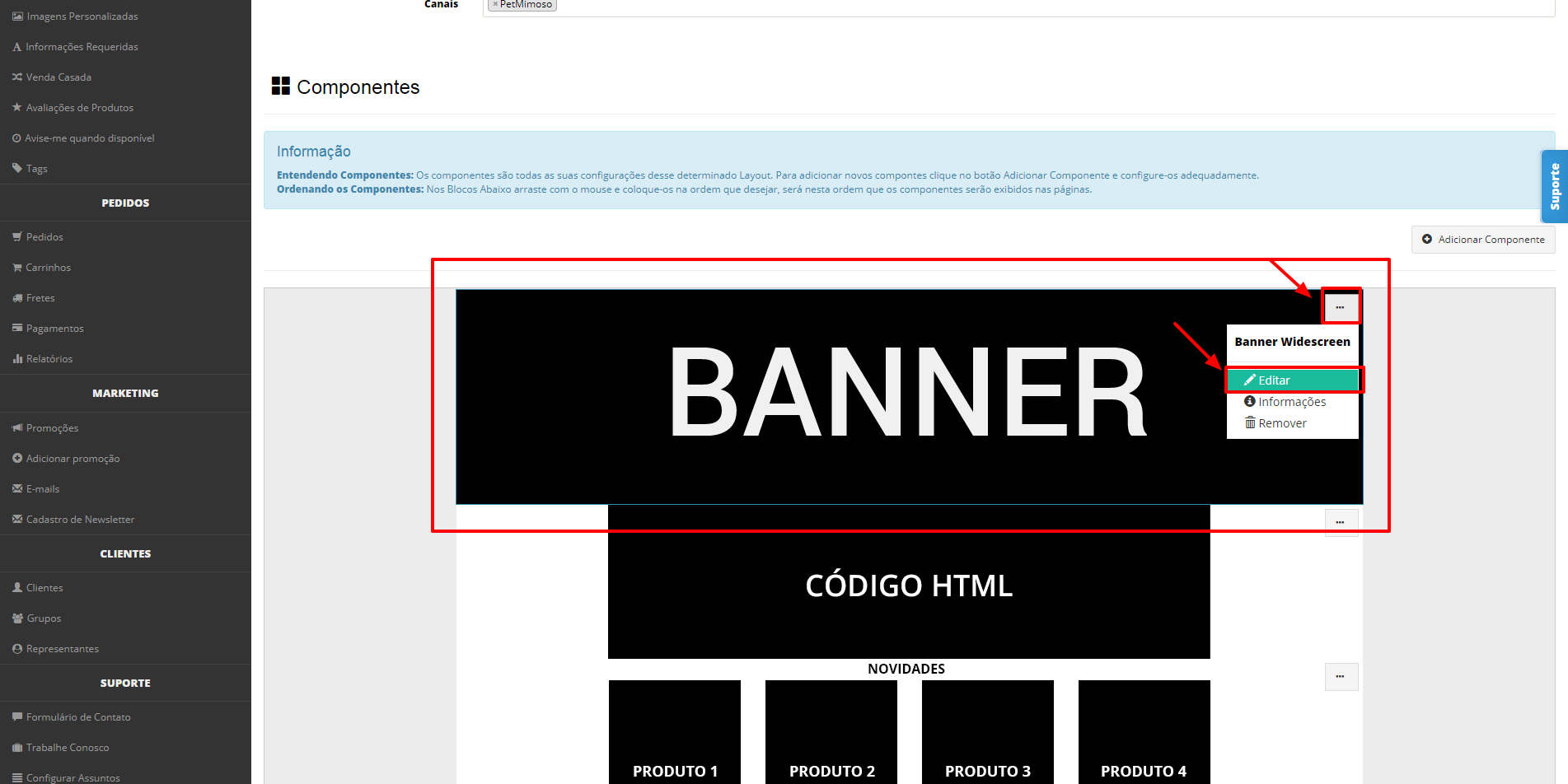The image size is (1568, 784).
Task: Choose Remover in the Banner Widescreen menu
Action: point(1292,423)
